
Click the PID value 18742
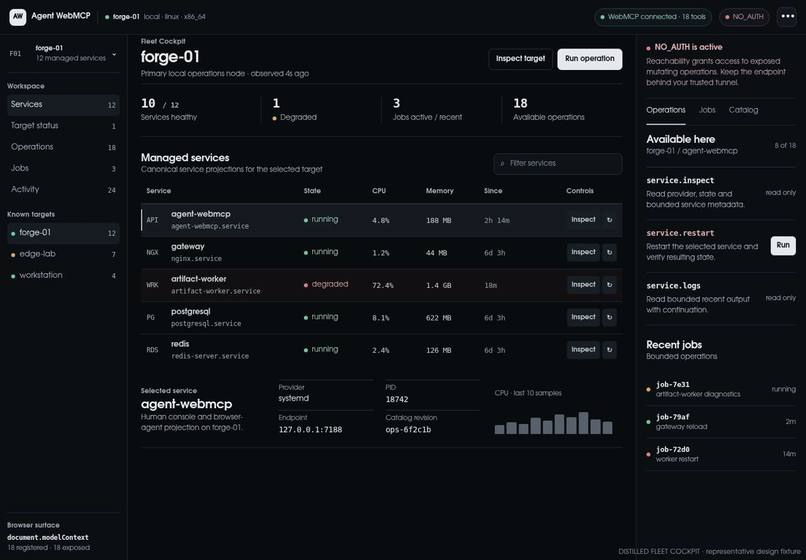397,400
